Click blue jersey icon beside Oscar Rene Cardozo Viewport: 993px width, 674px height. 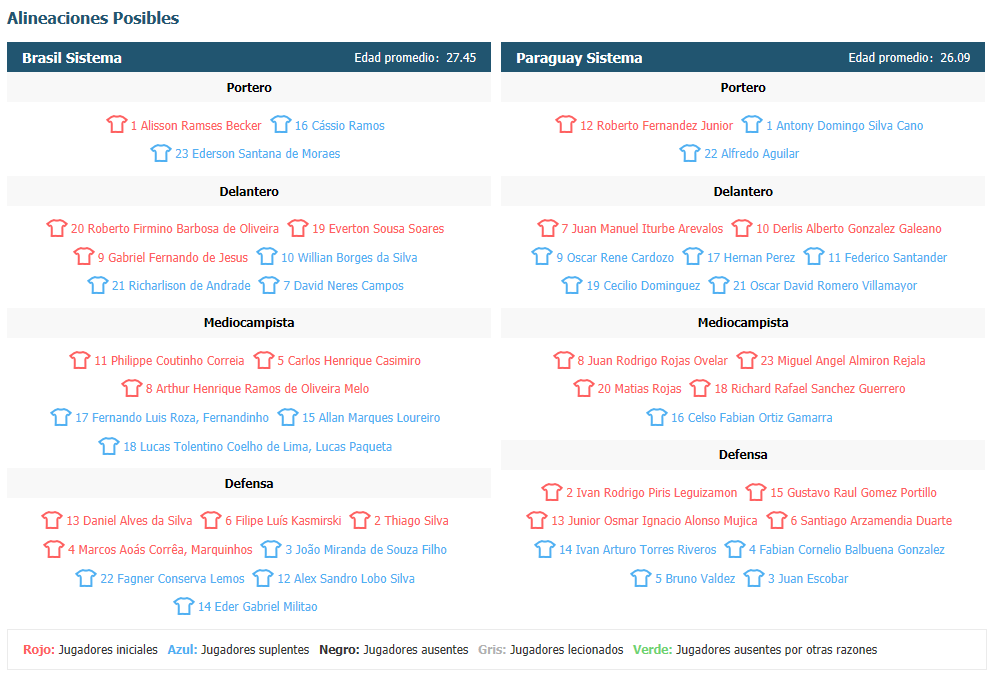point(542,257)
